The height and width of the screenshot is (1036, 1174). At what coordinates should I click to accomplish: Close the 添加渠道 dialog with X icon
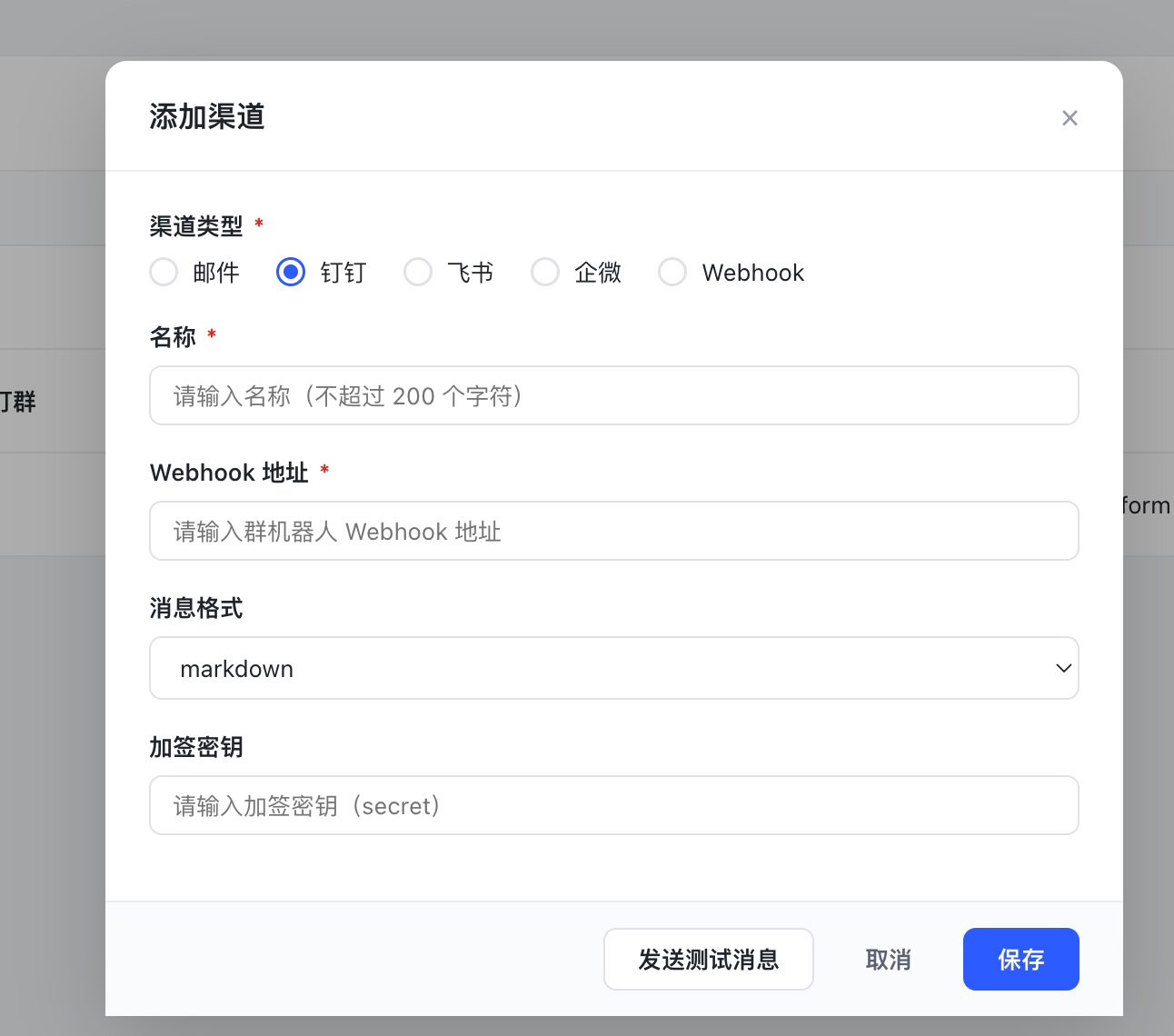(x=1070, y=118)
